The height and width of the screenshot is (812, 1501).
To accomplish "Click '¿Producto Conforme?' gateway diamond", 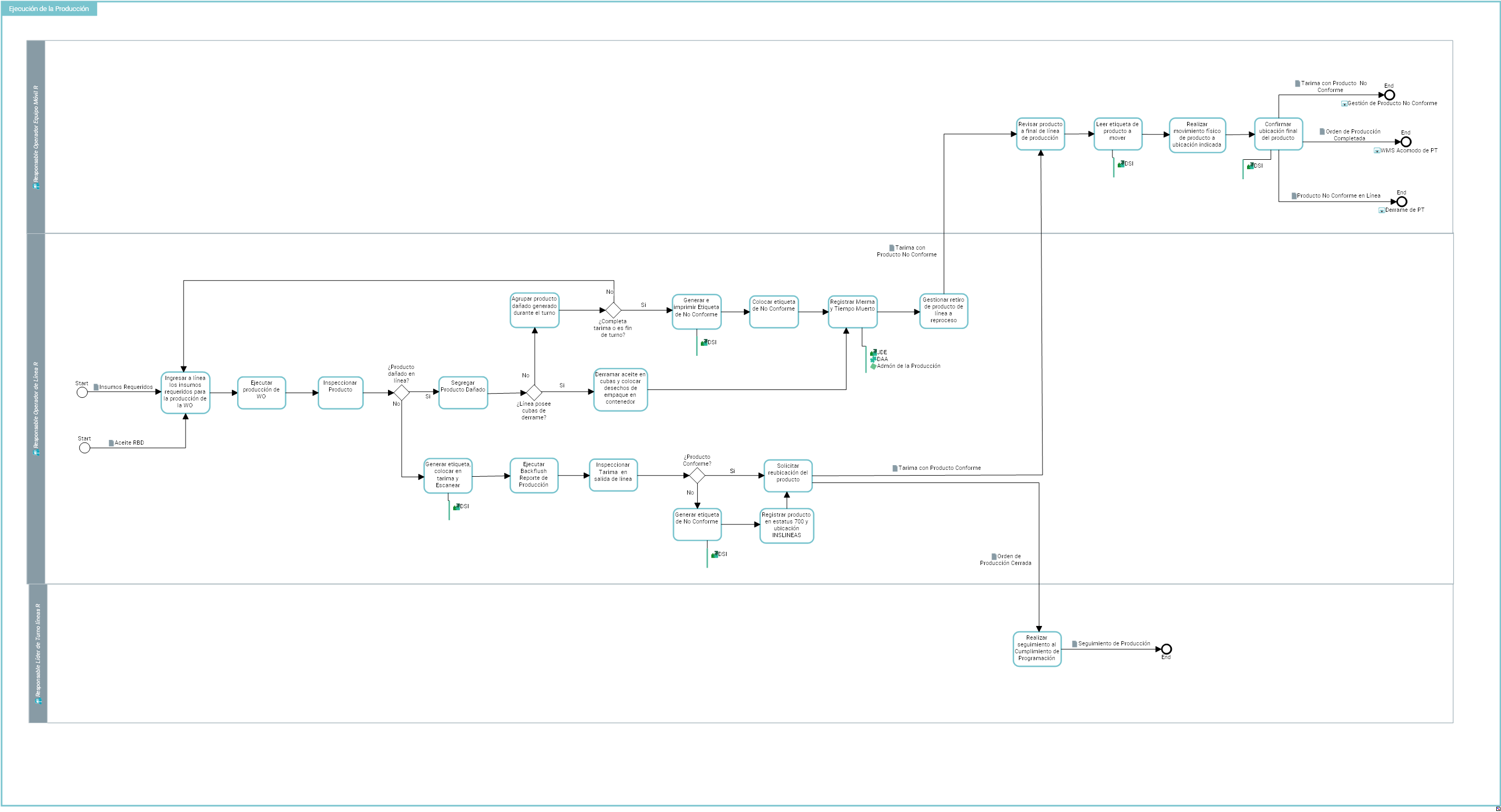I will [698, 475].
